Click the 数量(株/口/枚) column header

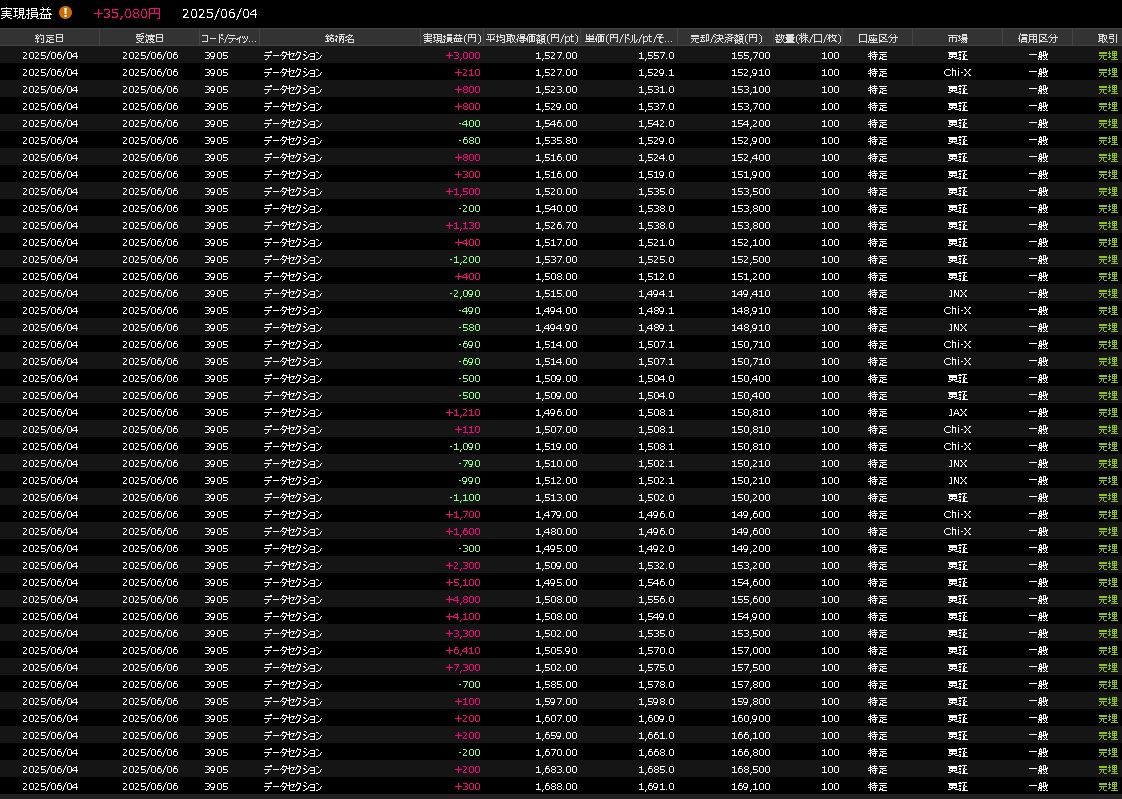pyautogui.click(x=808, y=38)
